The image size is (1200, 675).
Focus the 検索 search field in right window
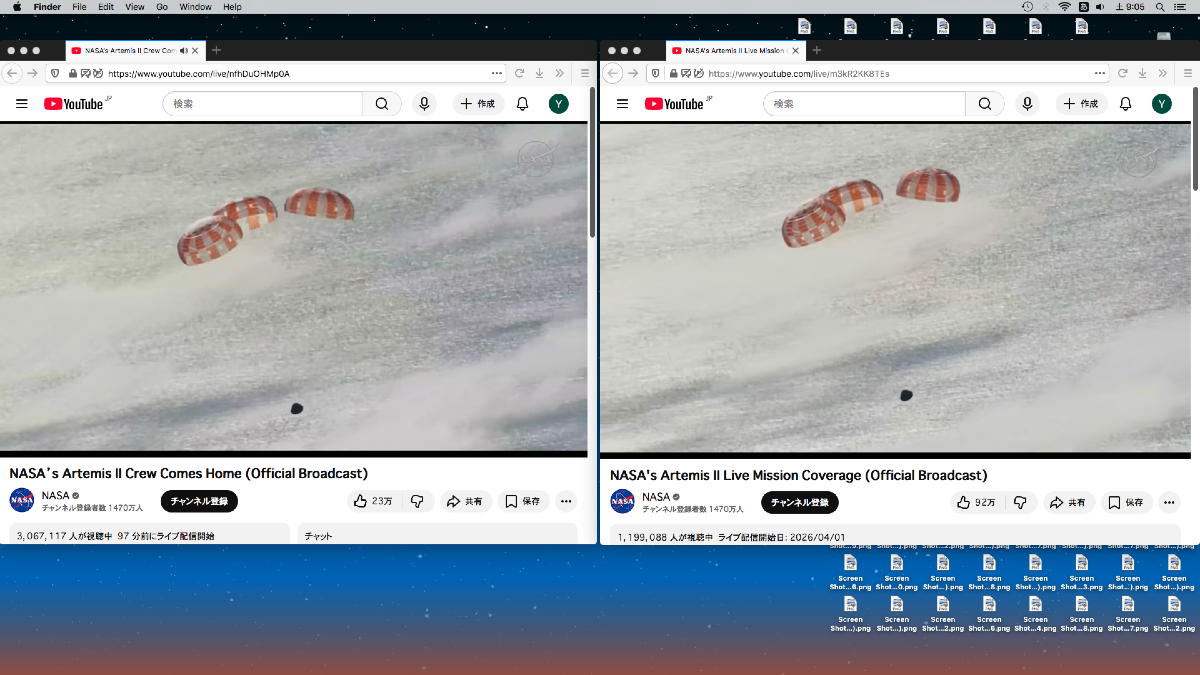point(864,104)
